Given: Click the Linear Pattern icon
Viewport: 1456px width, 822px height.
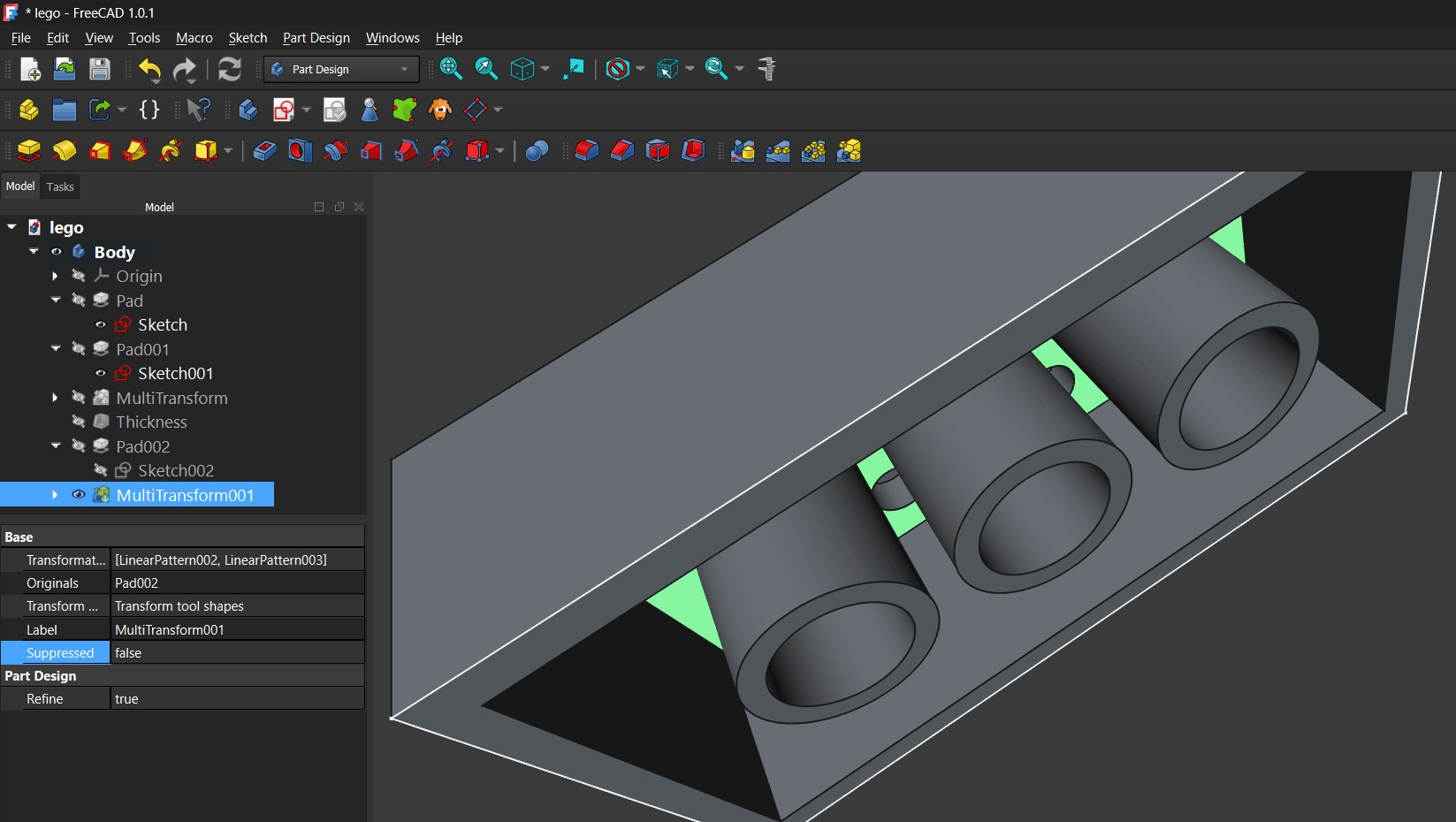Looking at the screenshot, I should [x=778, y=151].
